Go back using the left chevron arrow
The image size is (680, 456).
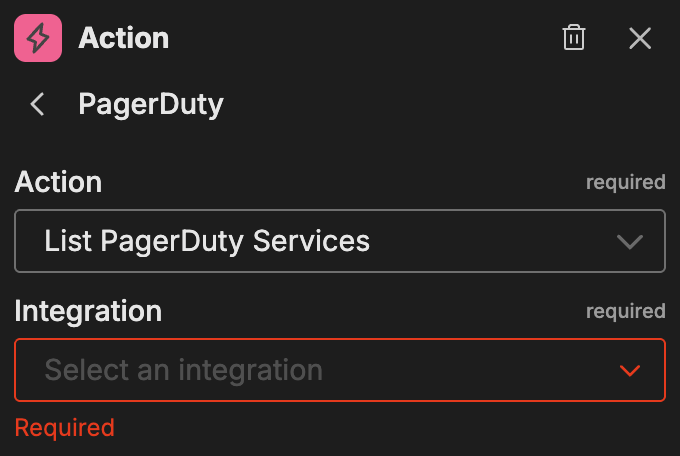click(x=38, y=104)
